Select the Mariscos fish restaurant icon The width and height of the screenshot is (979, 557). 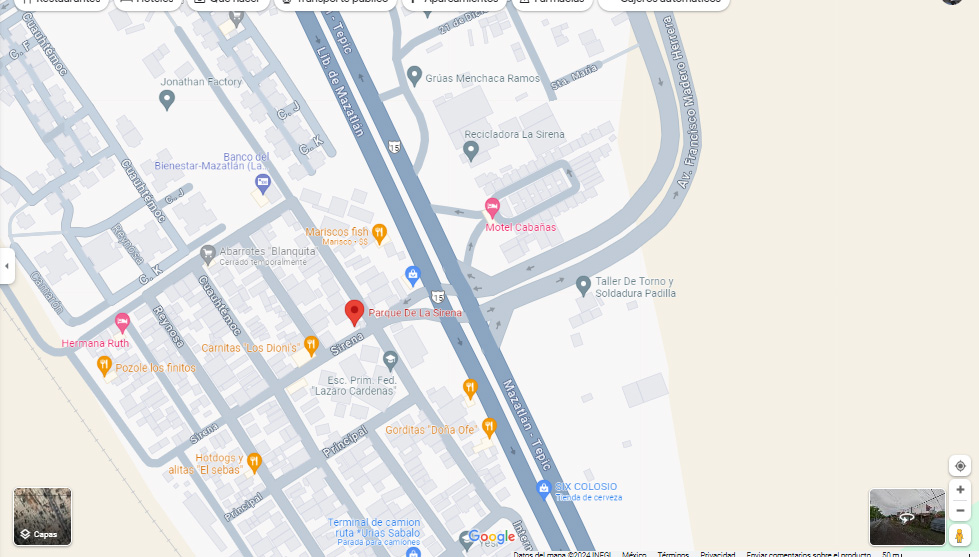coord(379,234)
